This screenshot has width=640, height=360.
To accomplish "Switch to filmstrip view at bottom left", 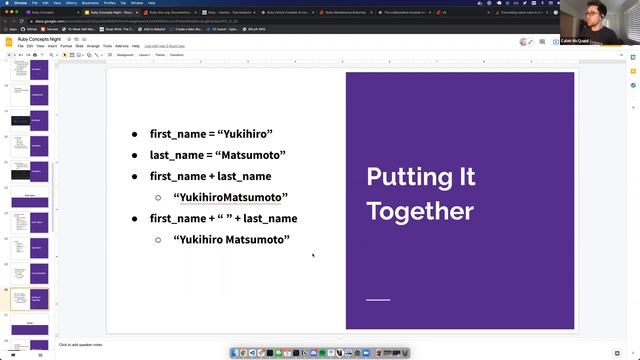I will (13, 355).
